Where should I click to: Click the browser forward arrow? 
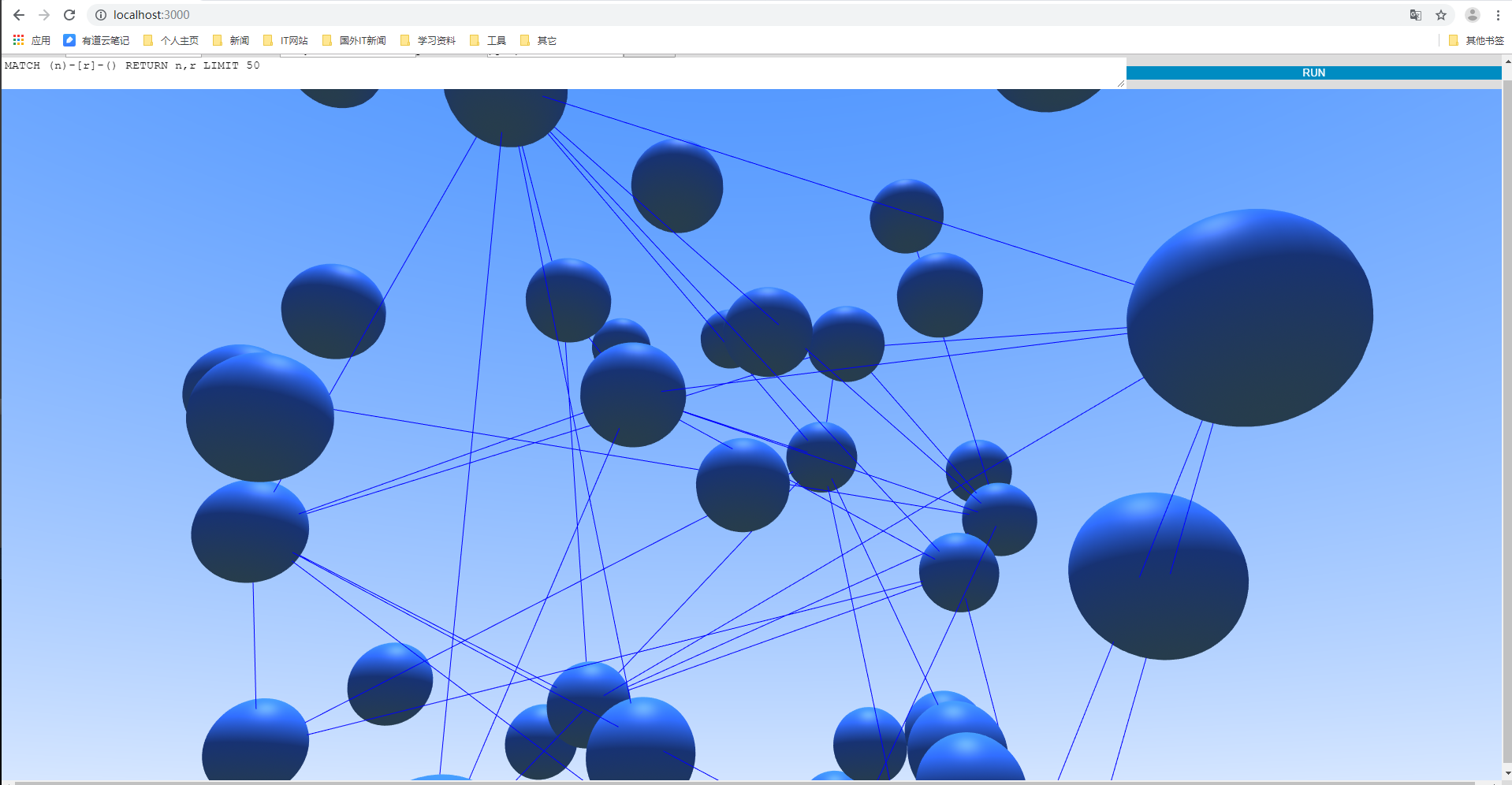pyautogui.click(x=44, y=15)
